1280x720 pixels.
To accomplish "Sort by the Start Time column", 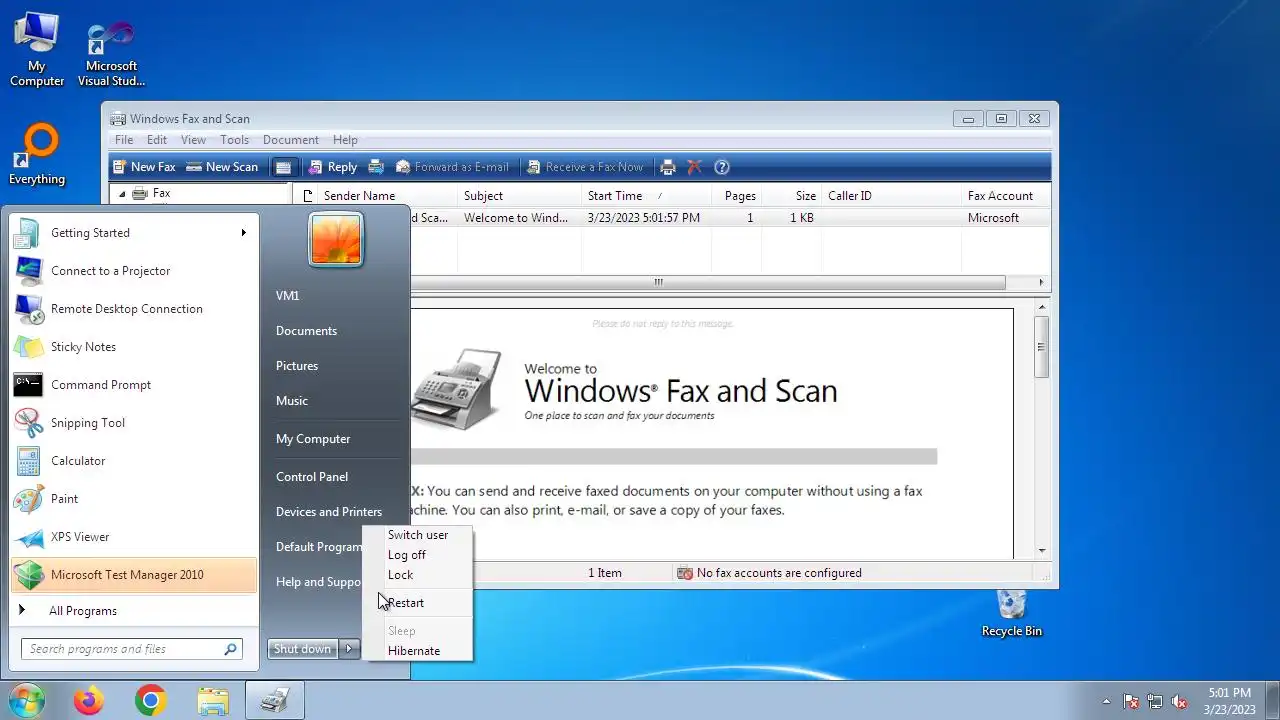I will (x=645, y=196).
